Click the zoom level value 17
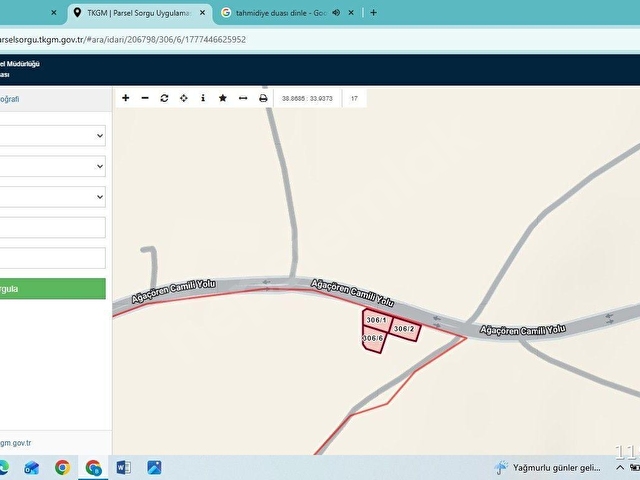The width and height of the screenshot is (640, 480). (354, 98)
